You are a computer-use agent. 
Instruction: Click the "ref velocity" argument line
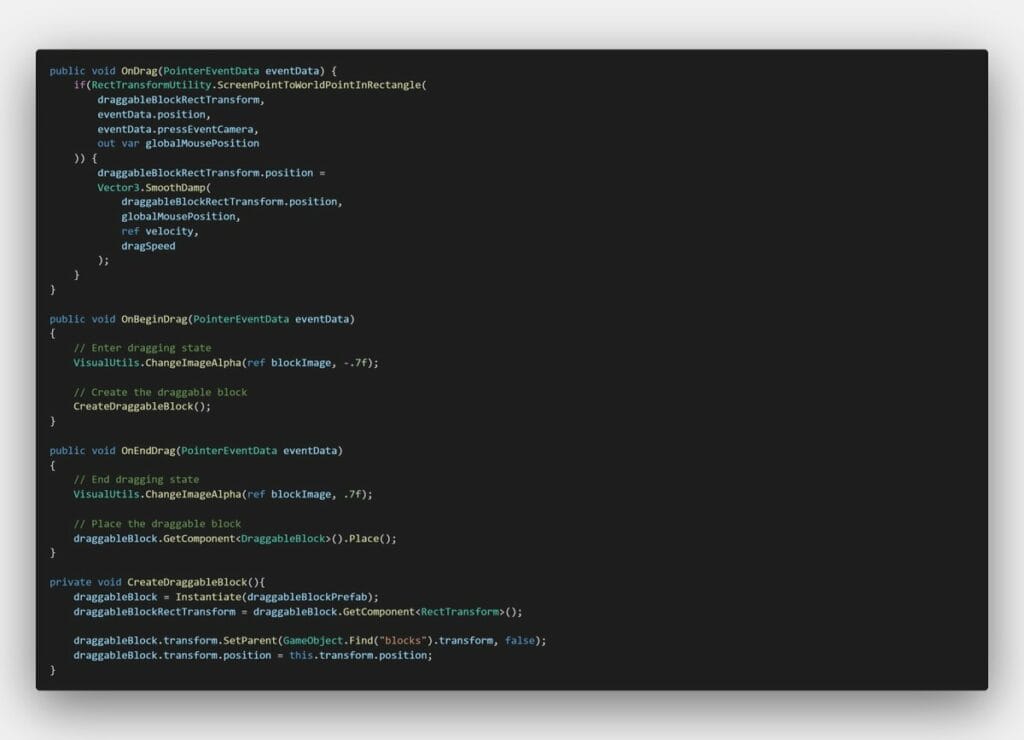160,231
